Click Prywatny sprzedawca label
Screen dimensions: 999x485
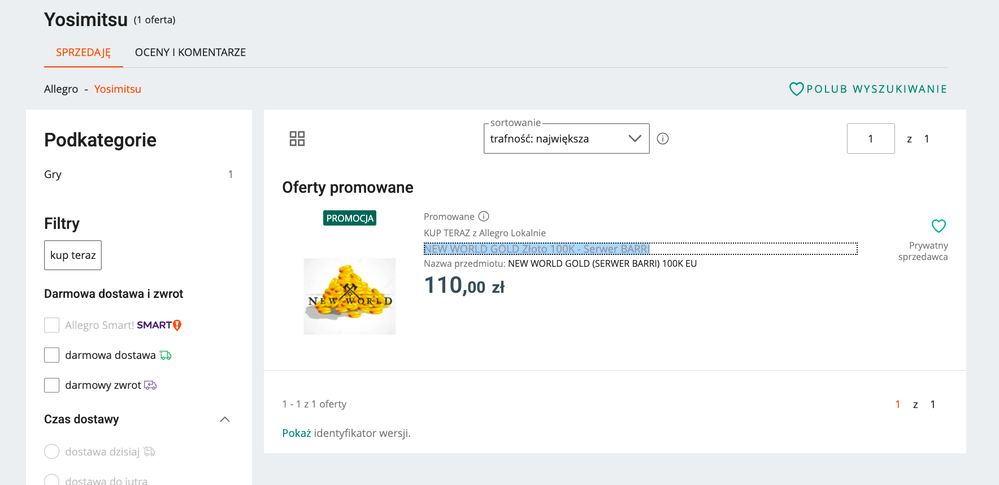pos(923,251)
